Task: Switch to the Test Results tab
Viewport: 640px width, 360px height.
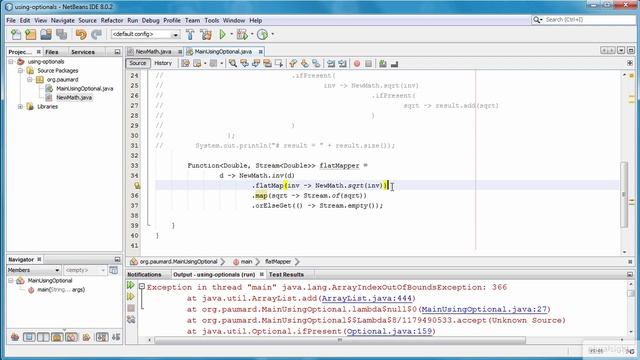Action: click(x=286, y=275)
